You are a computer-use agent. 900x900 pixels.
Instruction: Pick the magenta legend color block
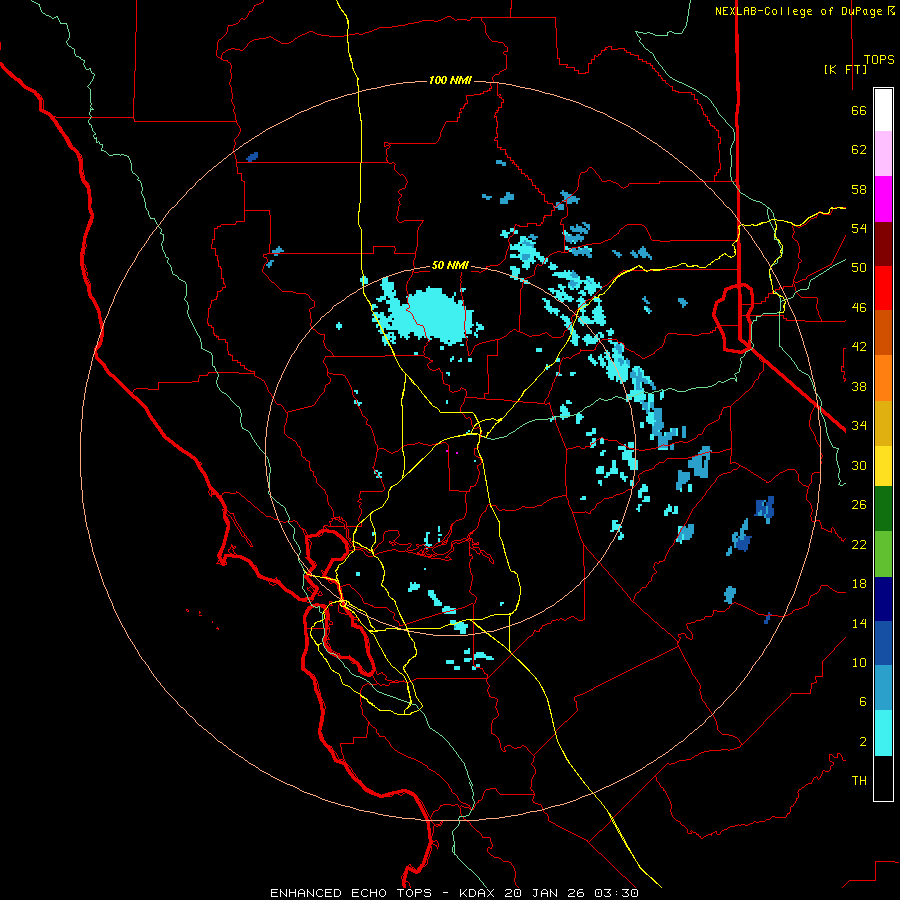(883, 199)
